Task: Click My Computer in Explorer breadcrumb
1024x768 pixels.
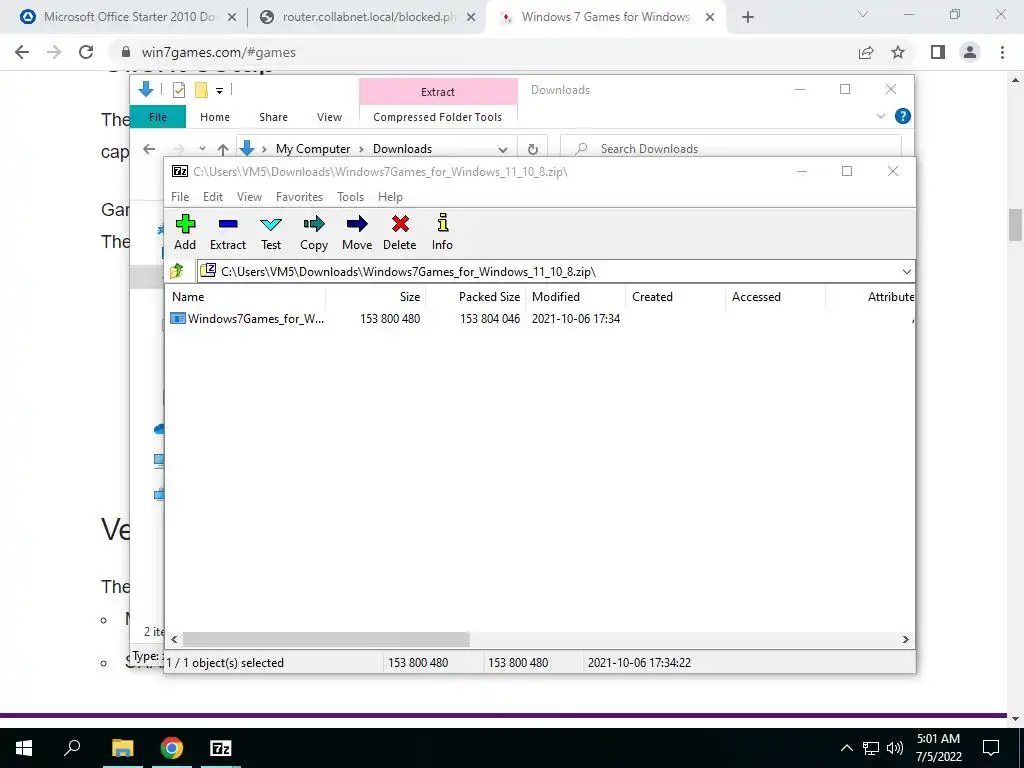Action: [313, 149]
